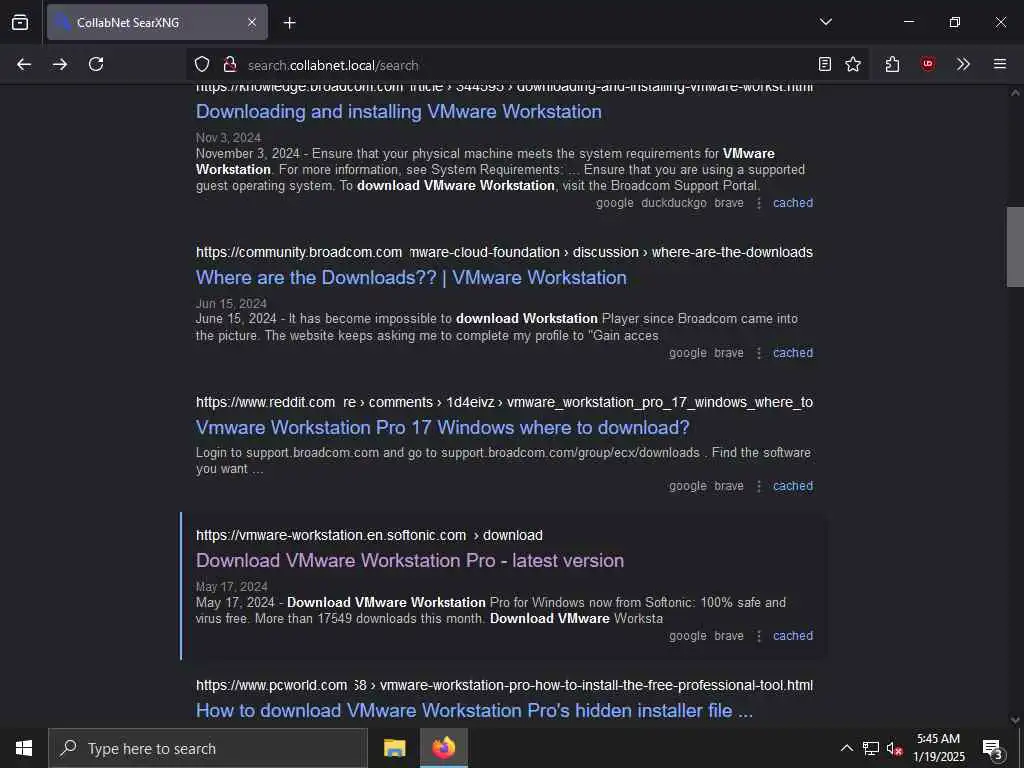
Task: Click scrollbar up arrow
Action: [1015, 93]
